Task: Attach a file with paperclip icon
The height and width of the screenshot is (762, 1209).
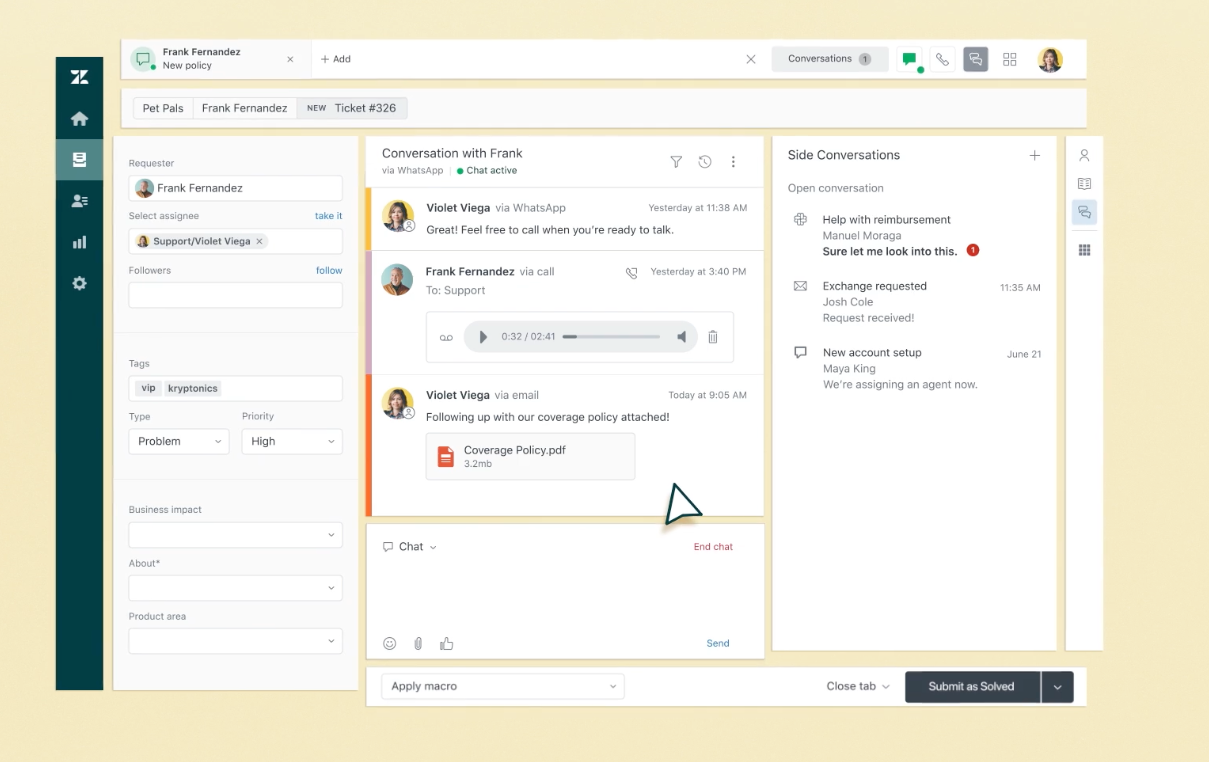Action: click(x=418, y=644)
